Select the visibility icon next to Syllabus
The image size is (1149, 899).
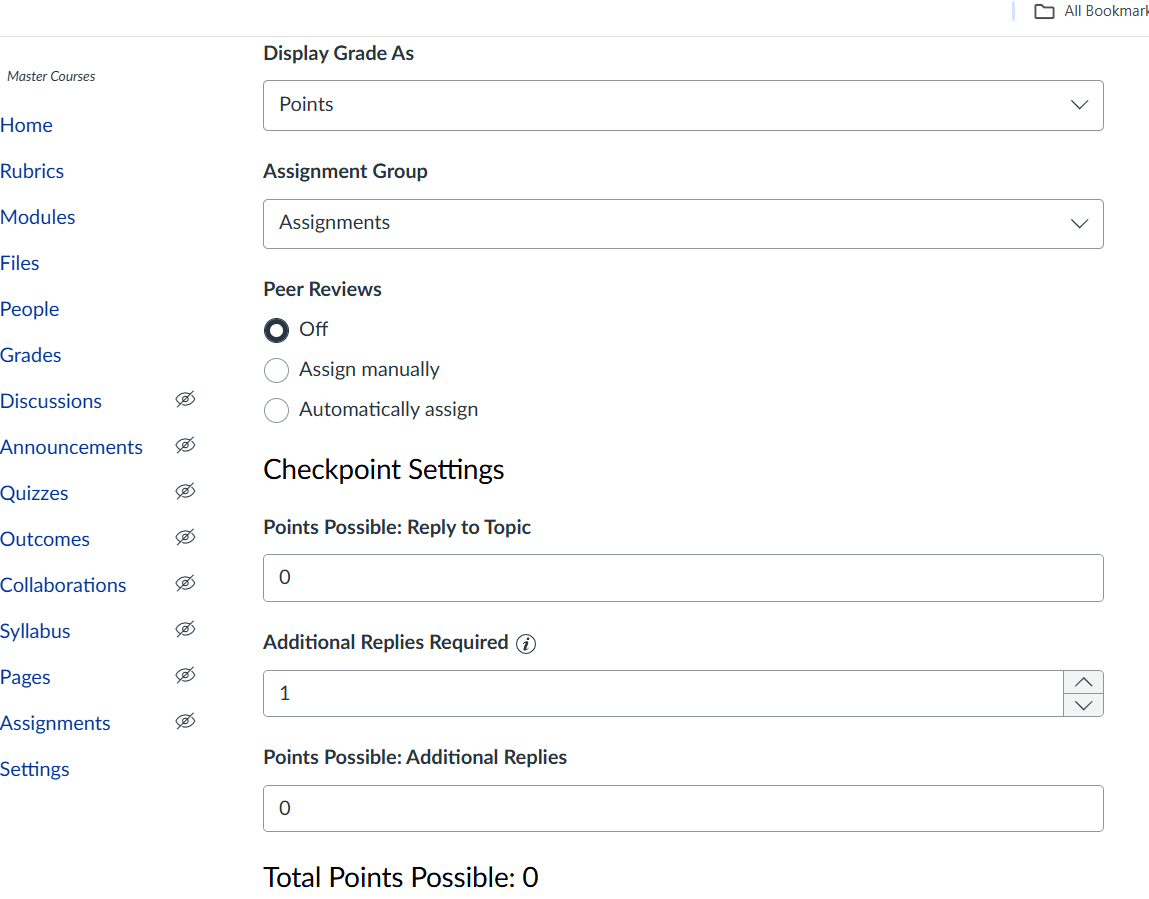click(x=185, y=629)
